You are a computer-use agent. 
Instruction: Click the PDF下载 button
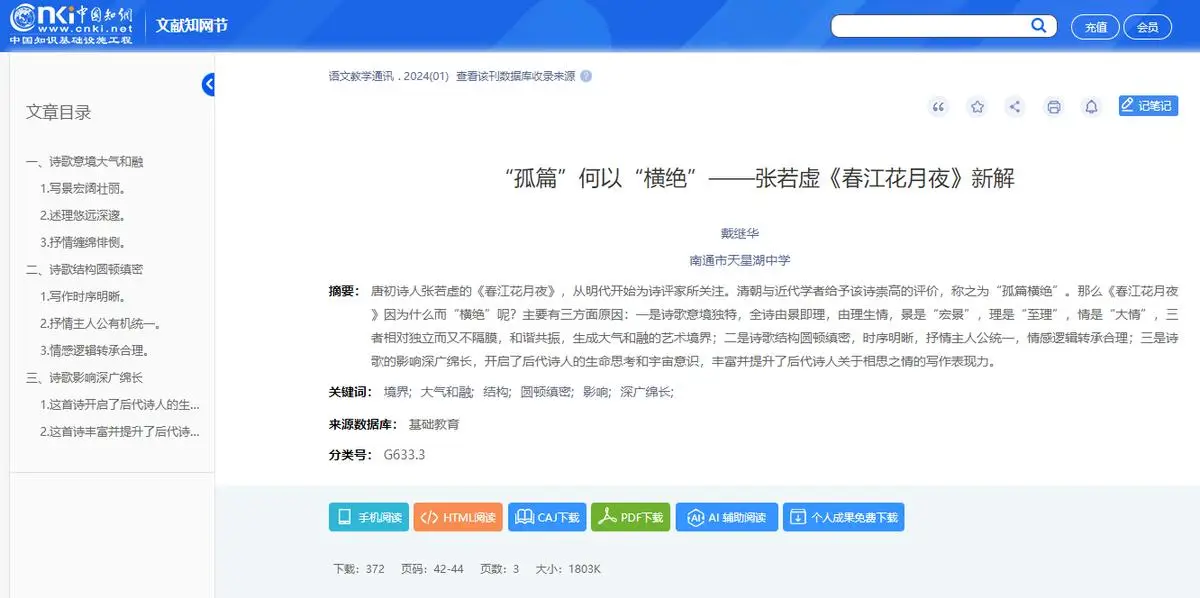pos(630,517)
